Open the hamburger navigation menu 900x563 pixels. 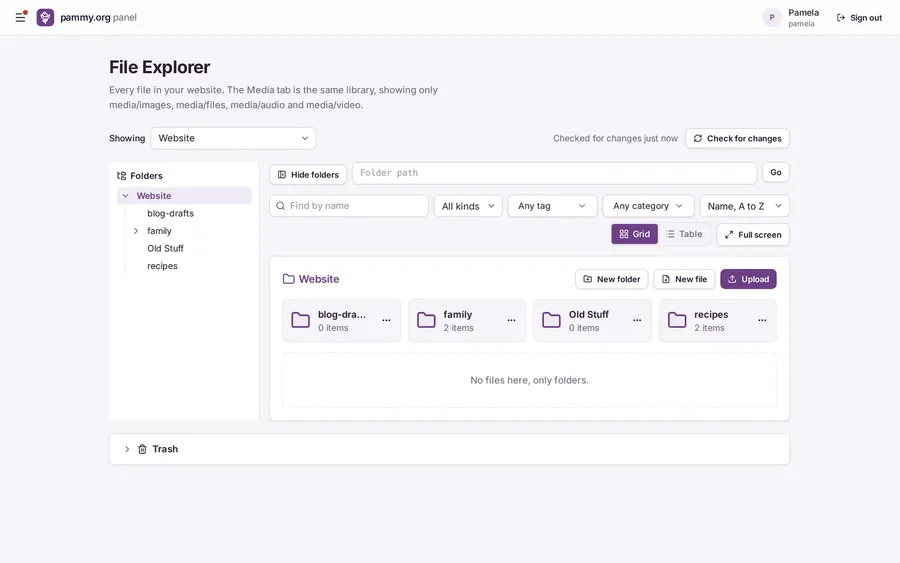(x=20, y=17)
